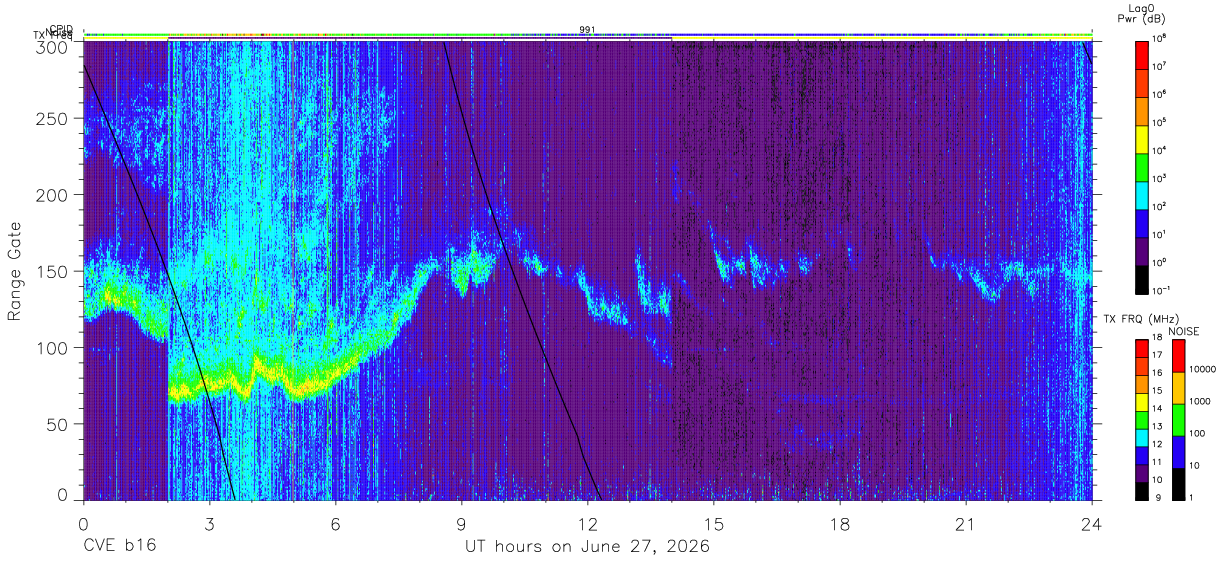Screen dimensions: 1228x567
Task: Click the '3' UT hour tick label
Action: 210,524
